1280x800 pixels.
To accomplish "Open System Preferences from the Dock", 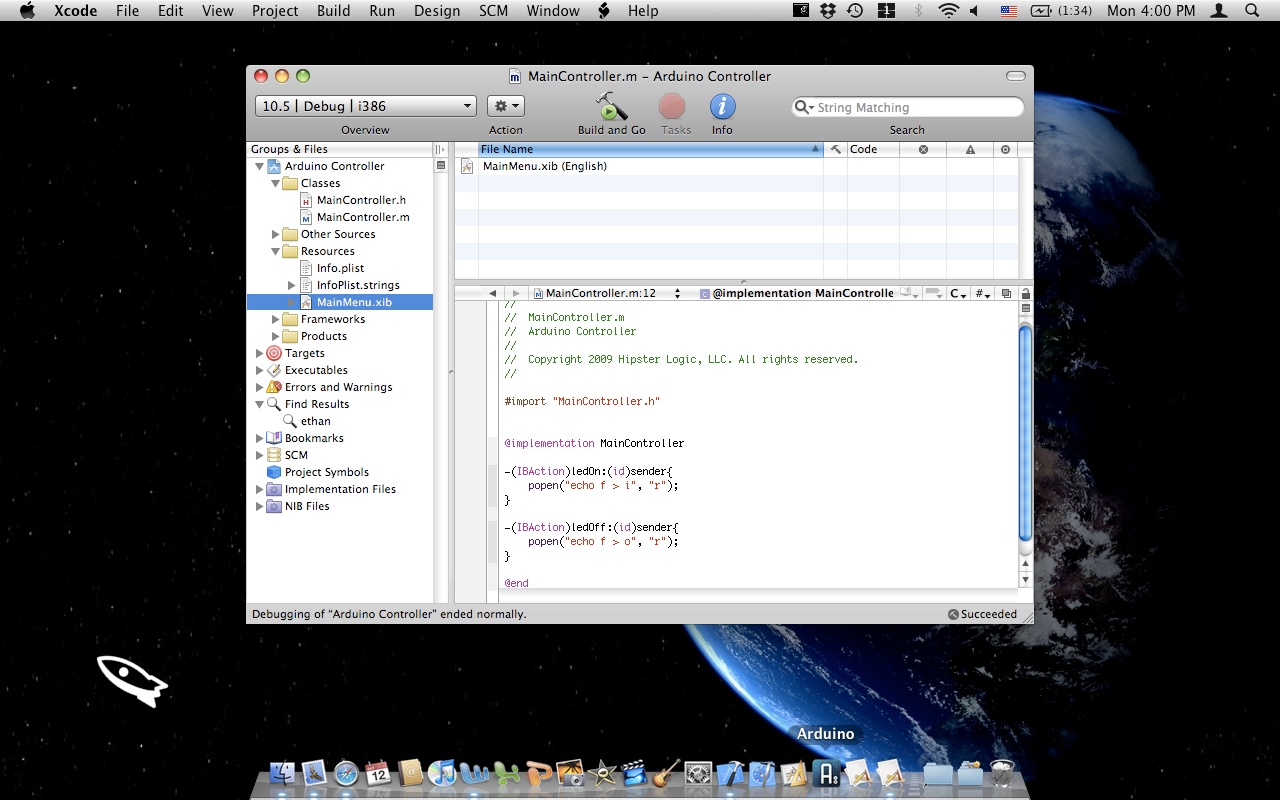I will [698, 773].
